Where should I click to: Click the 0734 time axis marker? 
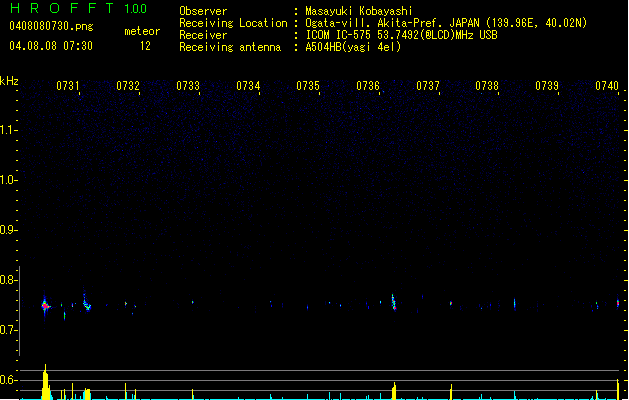pyautogui.click(x=248, y=86)
